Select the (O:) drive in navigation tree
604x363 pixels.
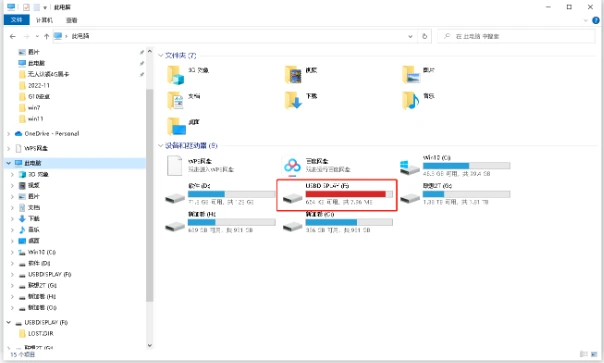pyautogui.click(x=38, y=308)
